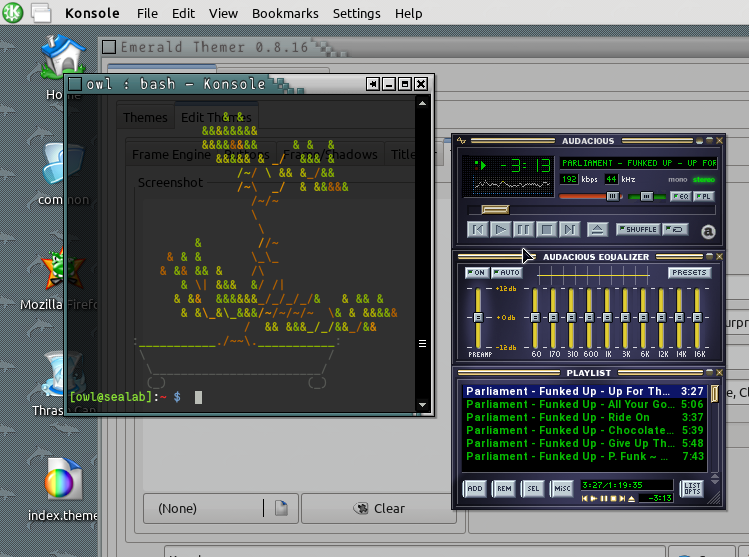Toggle equalizer AUTO button
Image resolution: width=749 pixels, height=557 pixels.
(507, 272)
